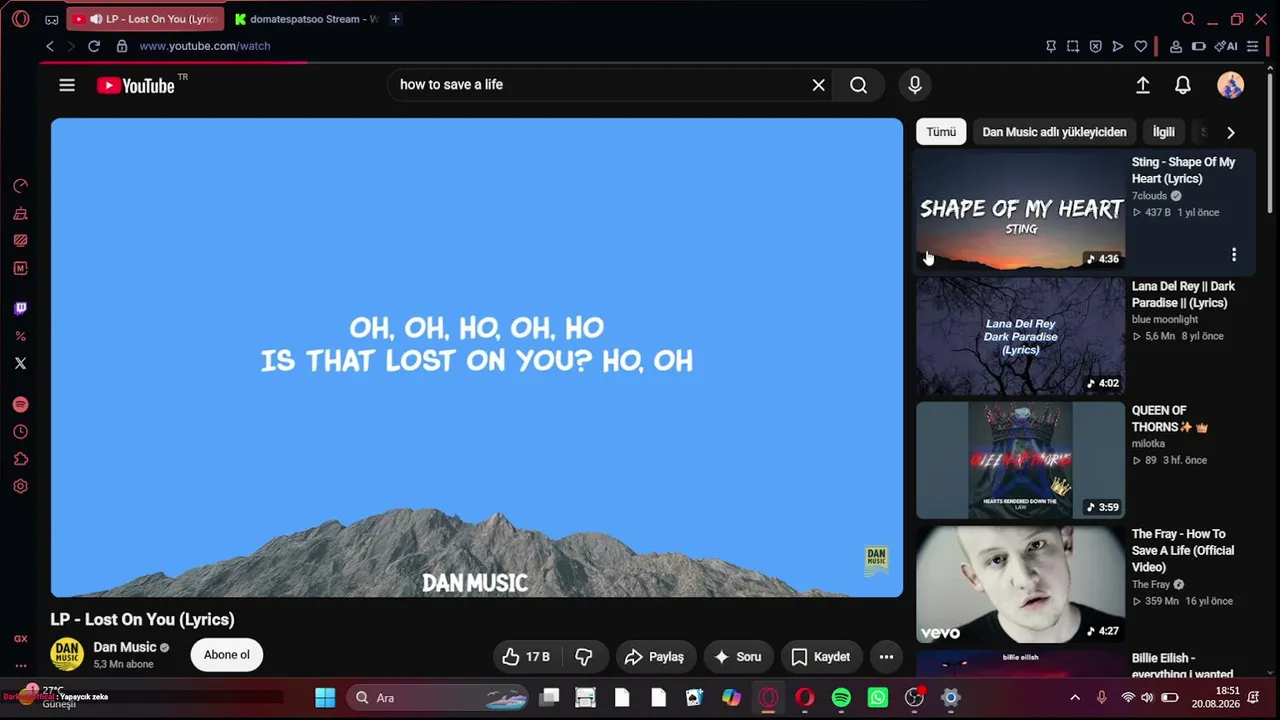Switch to the LP - Lost On You tab
The height and width of the screenshot is (720, 1280).
tap(146, 19)
